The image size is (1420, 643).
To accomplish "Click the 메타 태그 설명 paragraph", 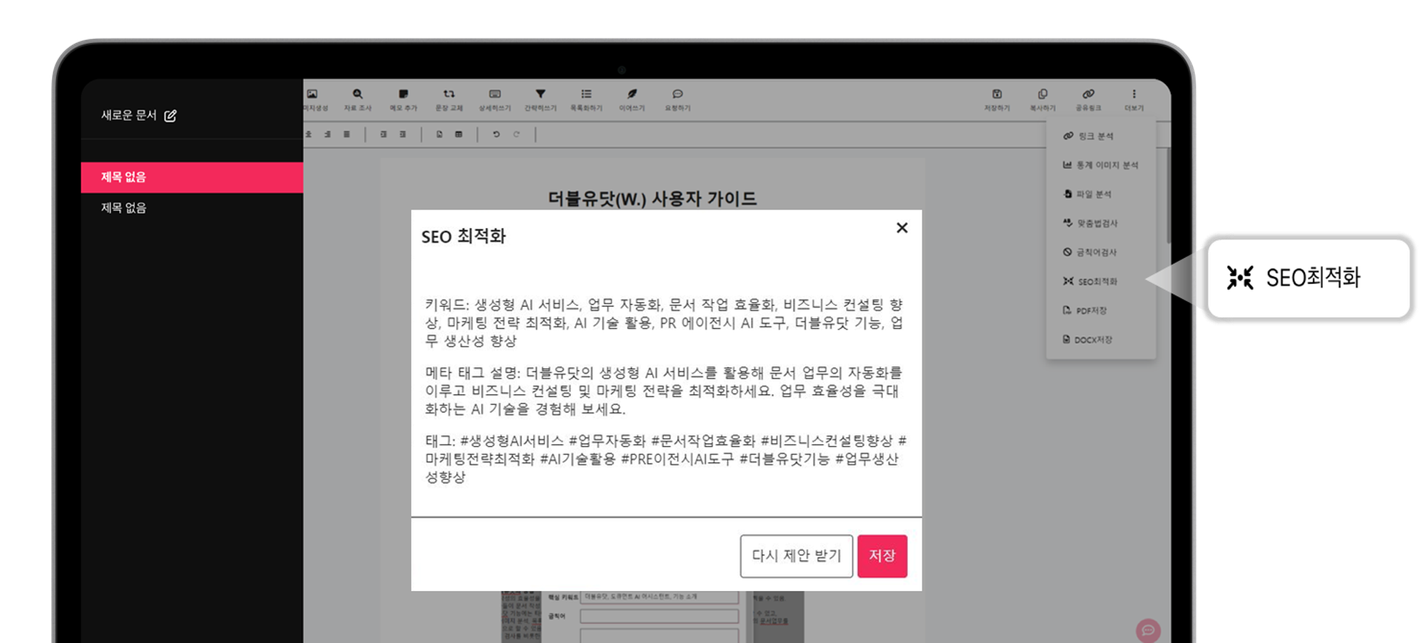I will (x=666, y=391).
